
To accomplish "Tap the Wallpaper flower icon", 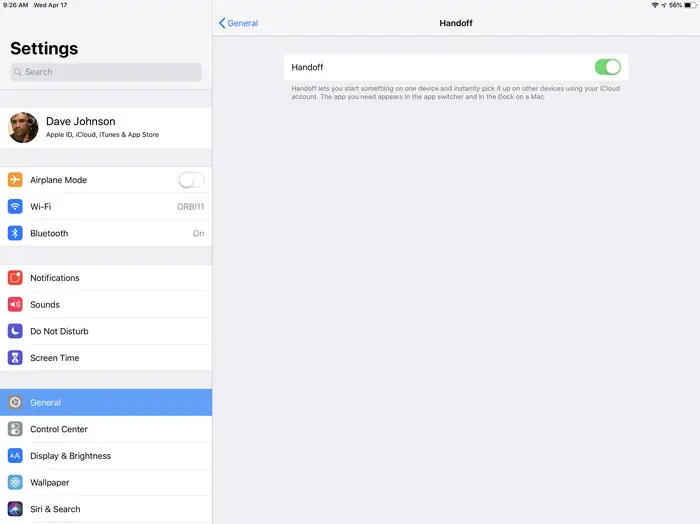I will click(15, 482).
